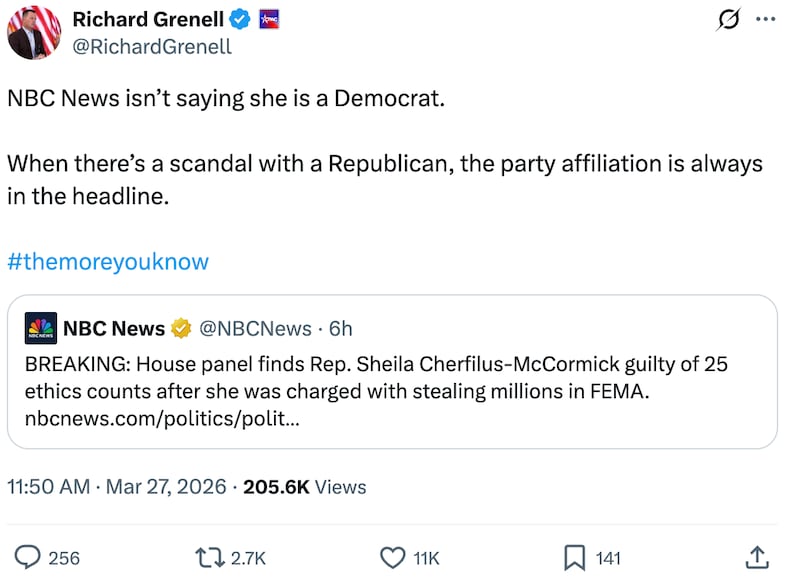Click the #themoreyouknow hashtag

(x=108, y=262)
